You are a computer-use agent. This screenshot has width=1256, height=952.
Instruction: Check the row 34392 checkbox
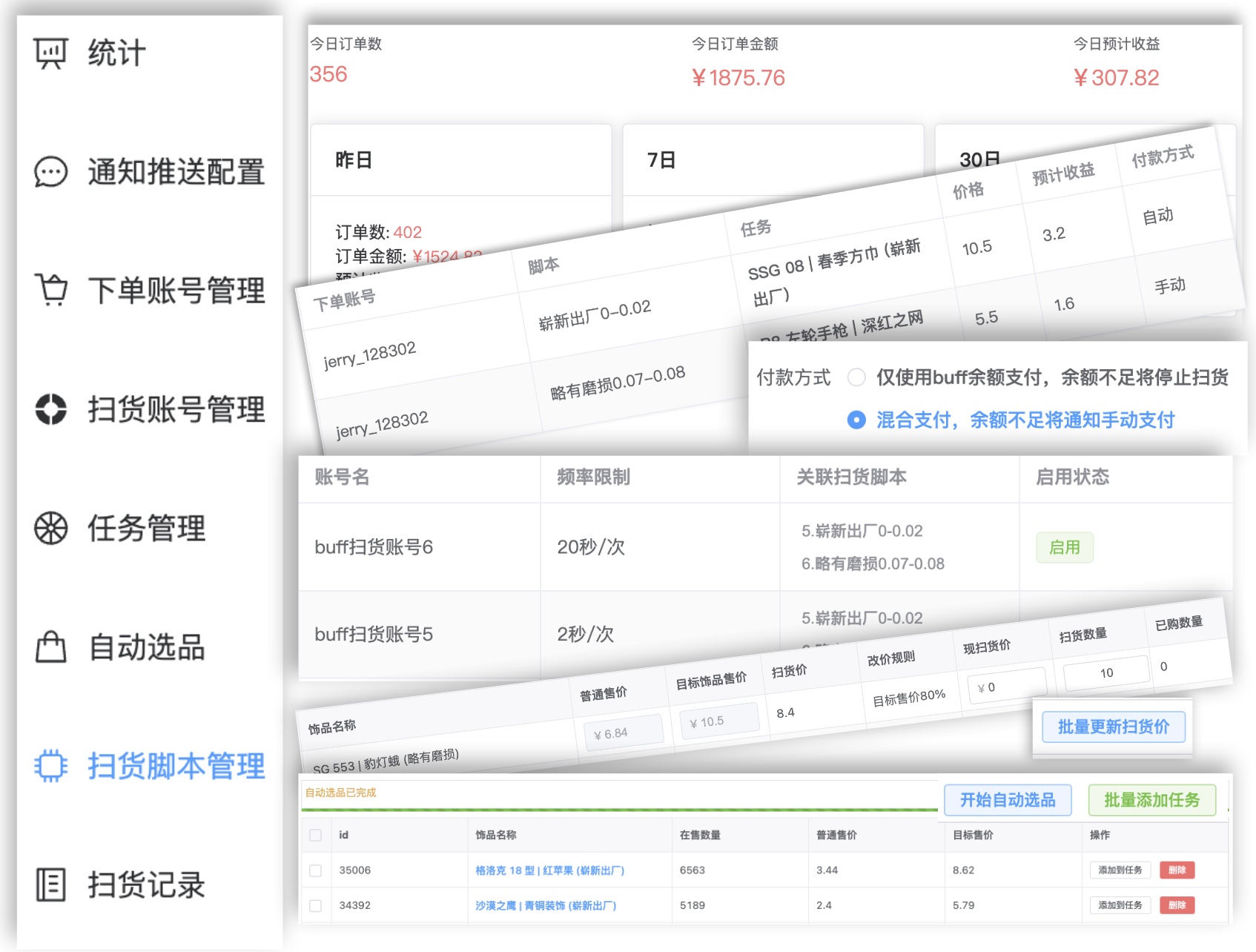click(x=316, y=905)
